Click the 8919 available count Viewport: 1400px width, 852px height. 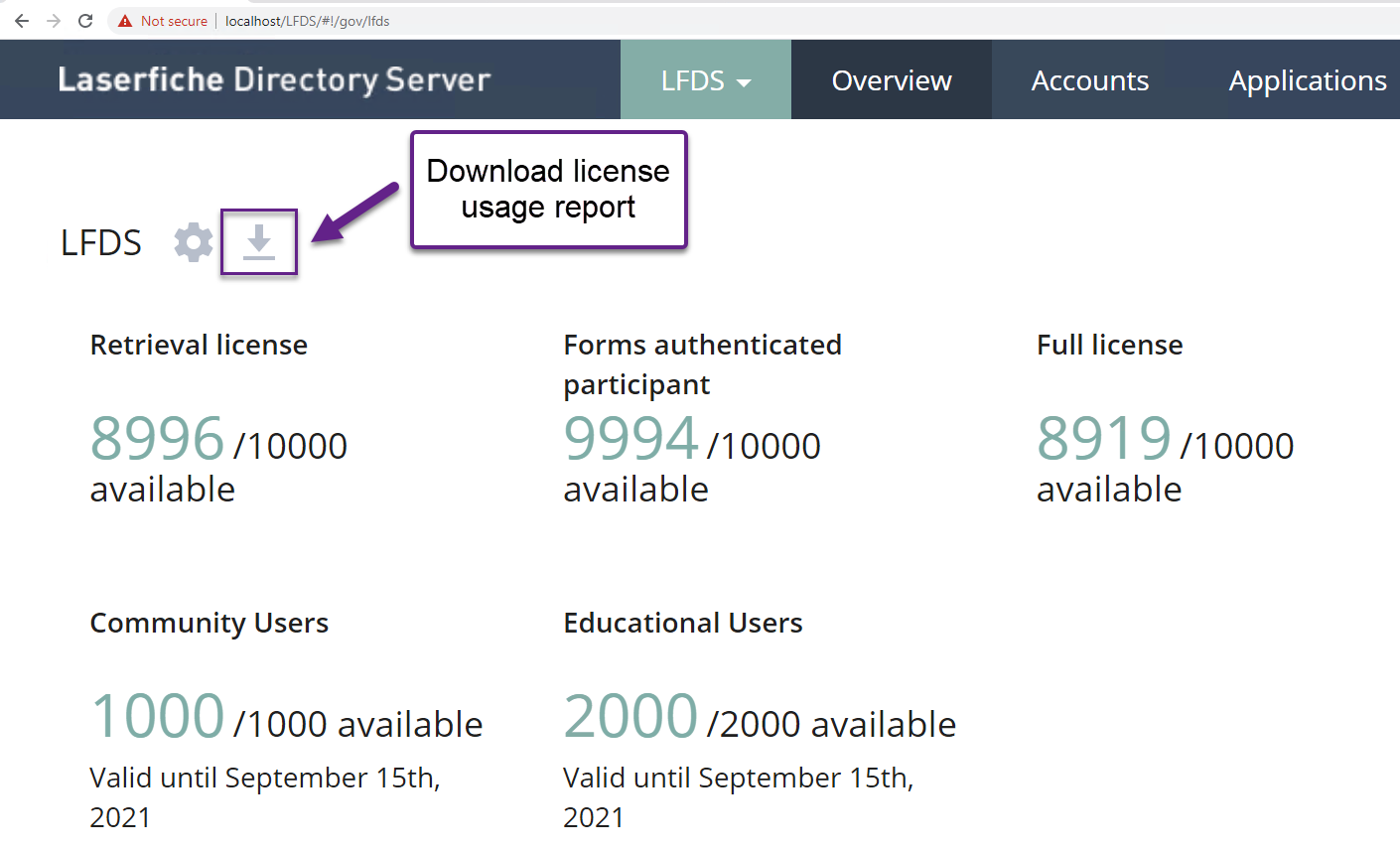coord(1105,438)
